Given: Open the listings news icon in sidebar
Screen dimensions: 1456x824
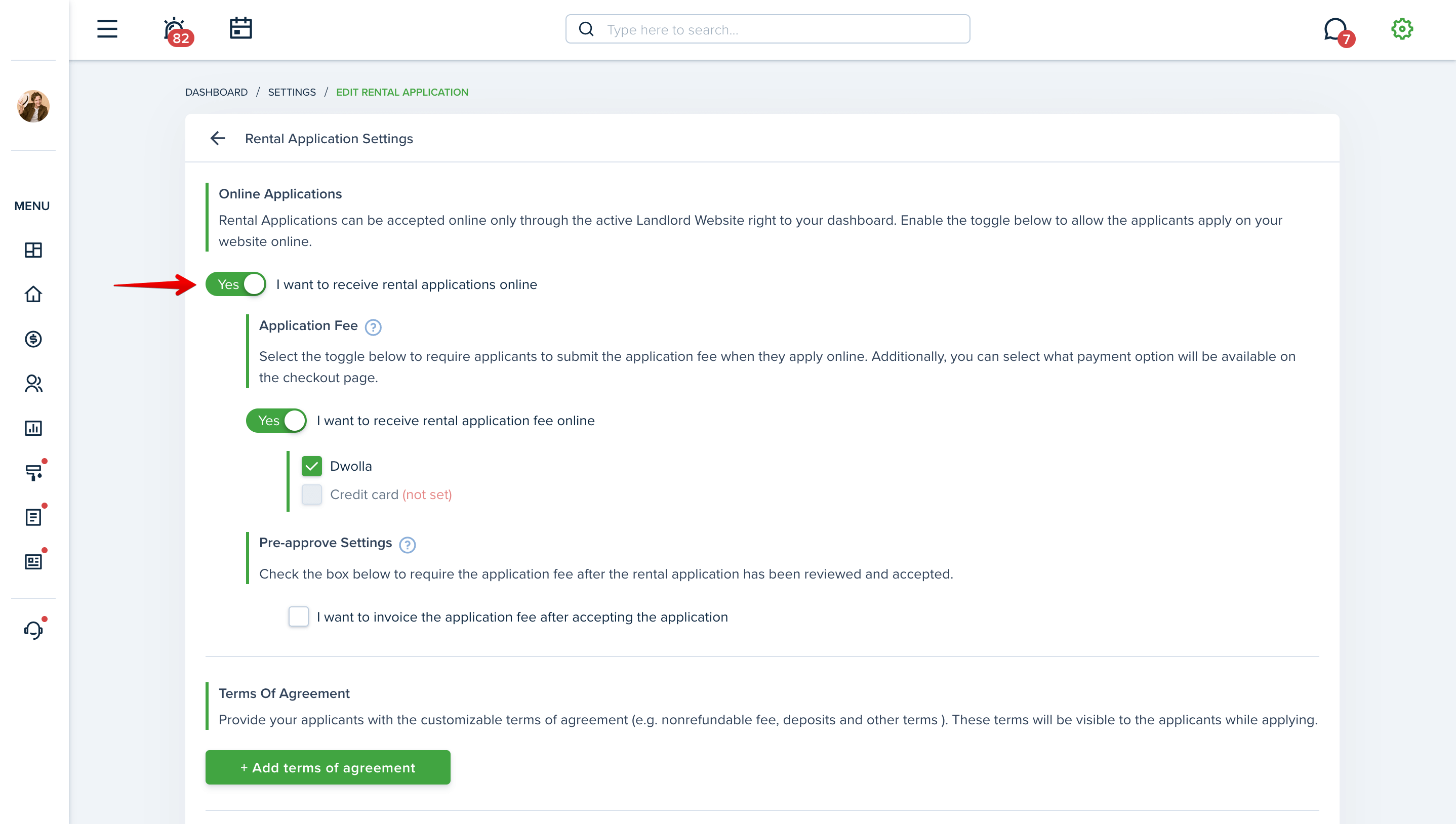Looking at the screenshot, I should [33, 561].
